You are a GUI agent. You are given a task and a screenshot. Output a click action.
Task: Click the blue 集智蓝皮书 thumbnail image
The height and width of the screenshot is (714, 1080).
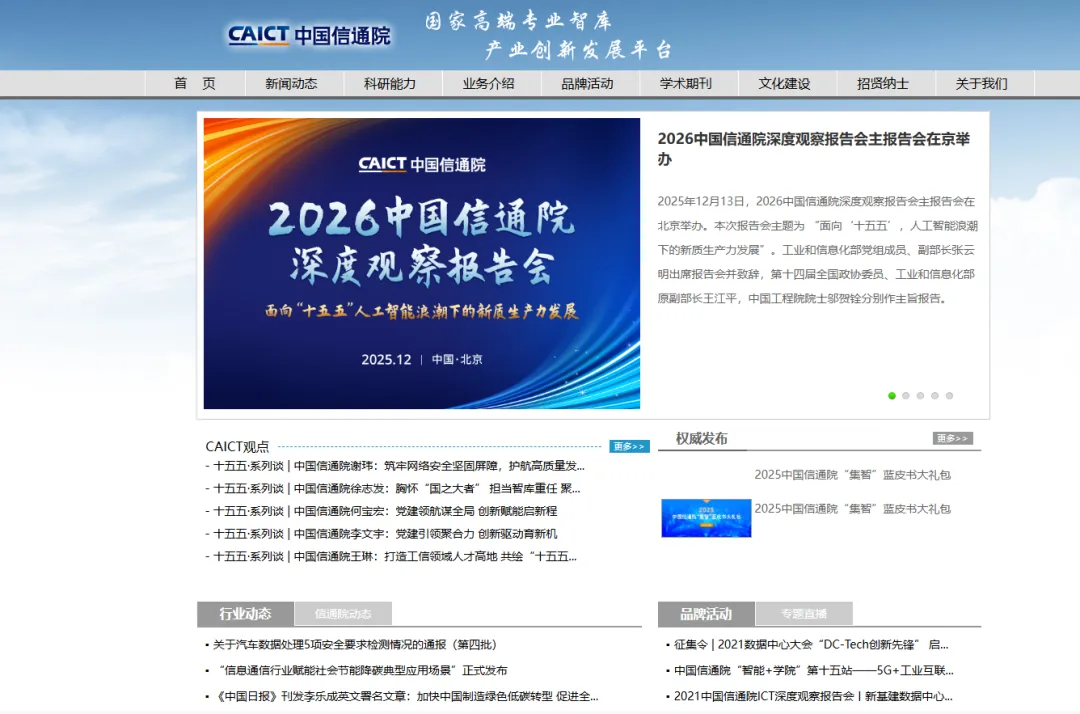click(x=706, y=518)
